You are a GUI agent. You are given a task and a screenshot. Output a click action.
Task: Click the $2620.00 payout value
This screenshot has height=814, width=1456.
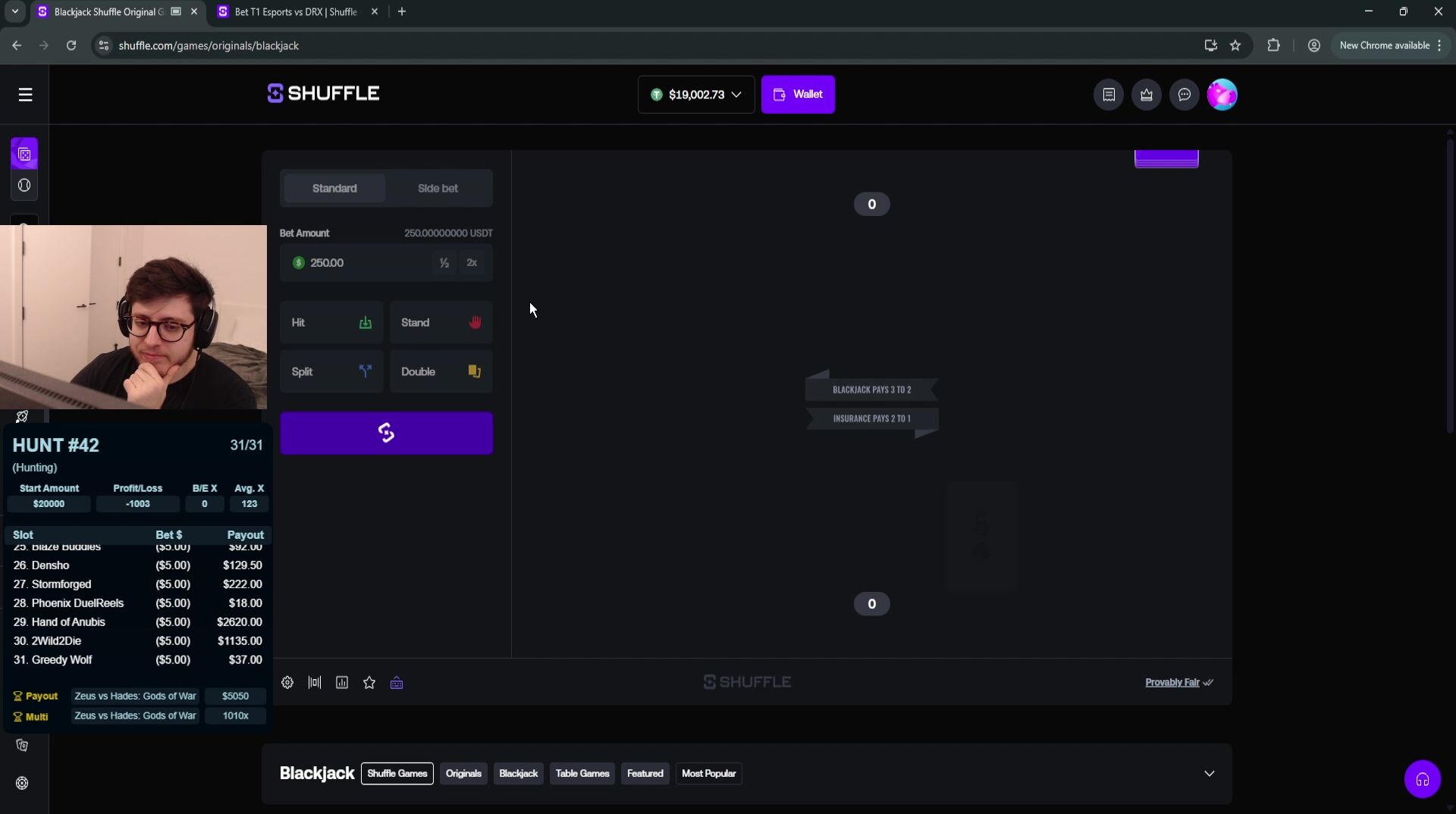tap(239, 622)
